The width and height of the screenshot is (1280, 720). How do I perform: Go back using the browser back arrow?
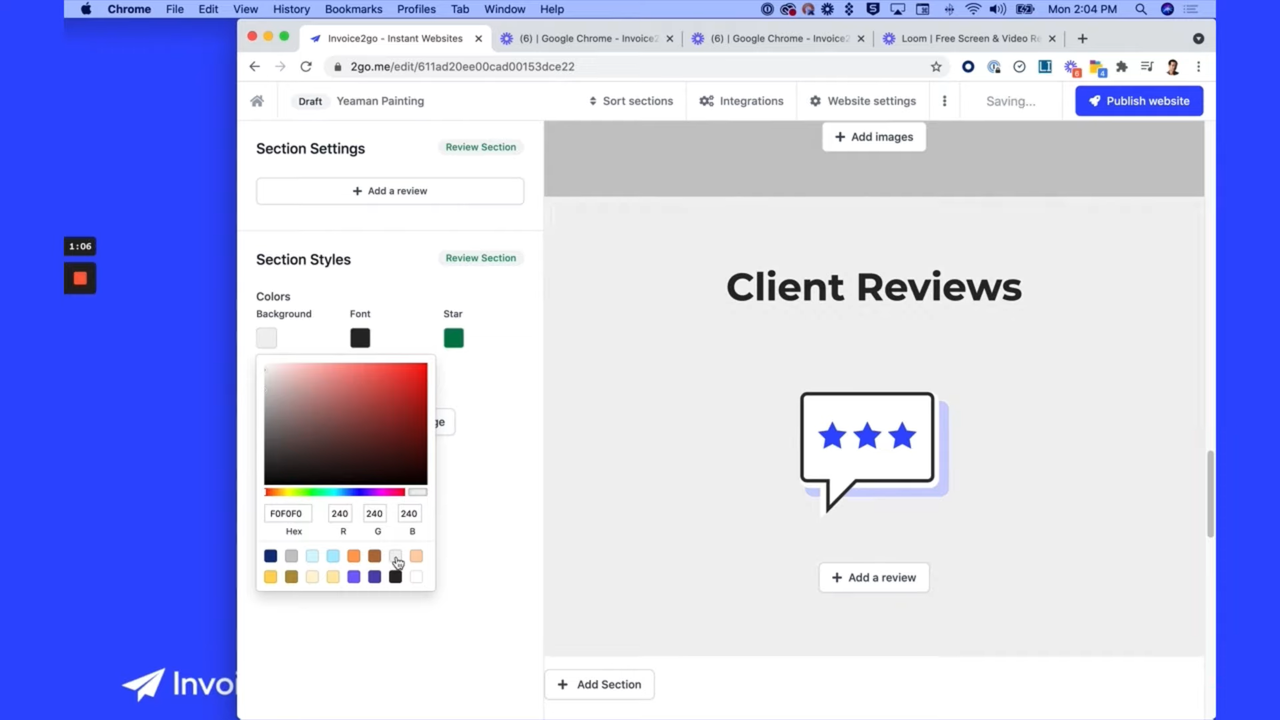point(255,67)
